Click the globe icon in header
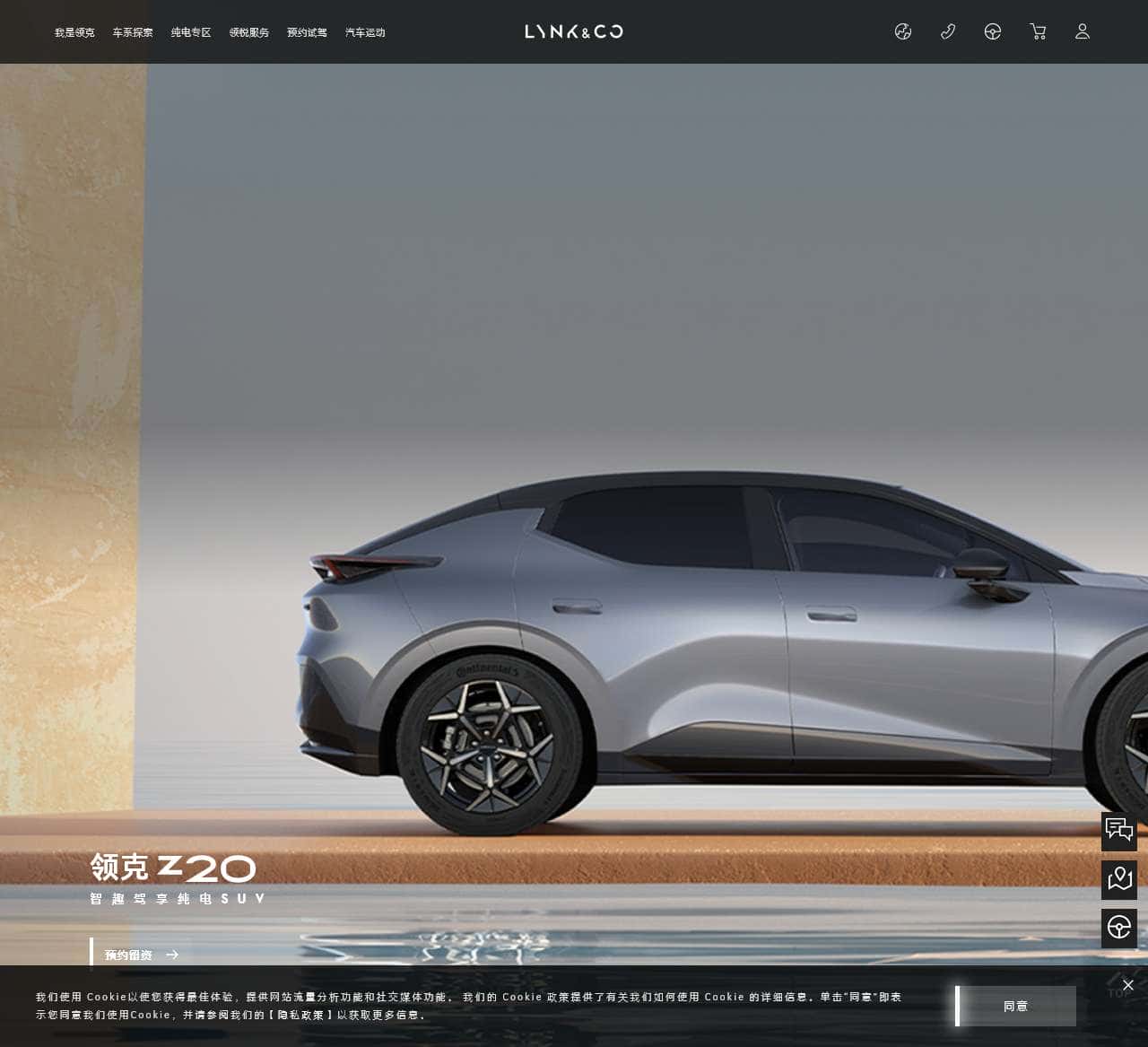 pos(903,31)
